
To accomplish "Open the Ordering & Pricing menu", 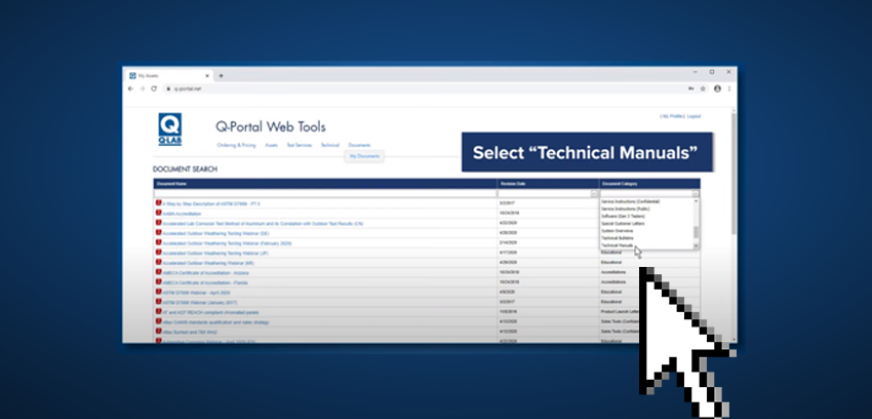I will tap(236, 145).
